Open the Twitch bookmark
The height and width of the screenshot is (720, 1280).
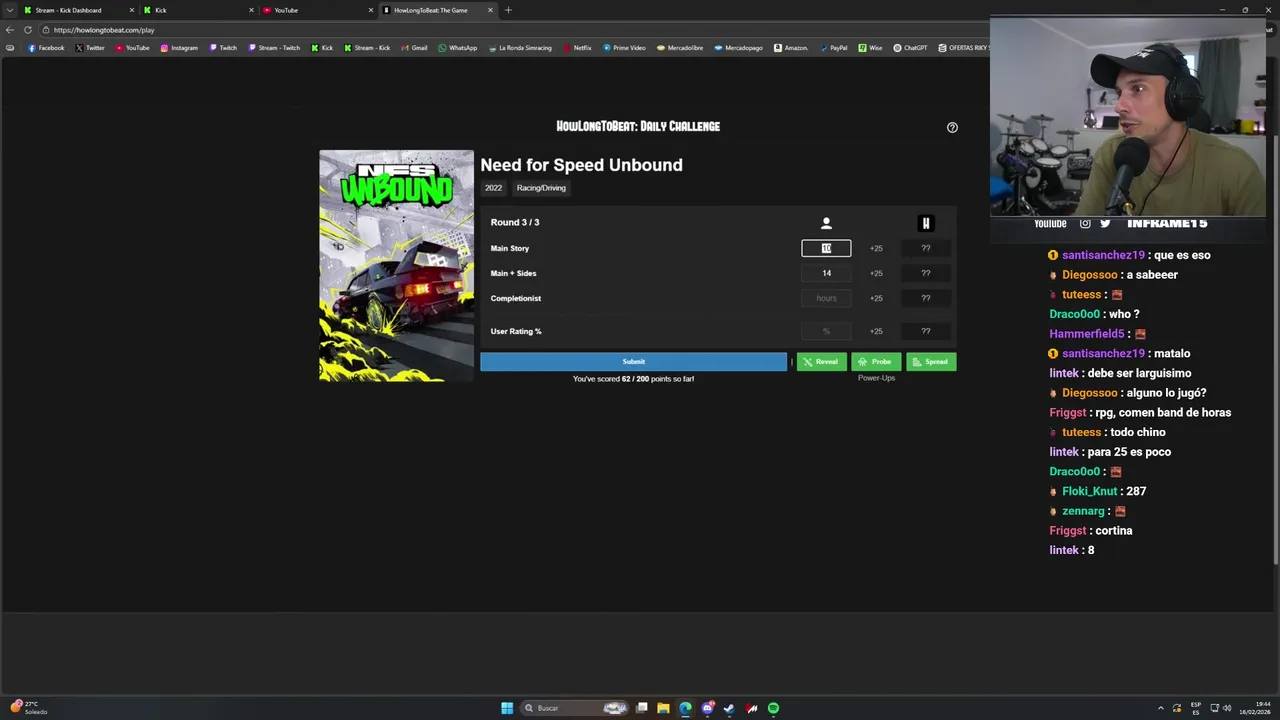[x=223, y=48]
